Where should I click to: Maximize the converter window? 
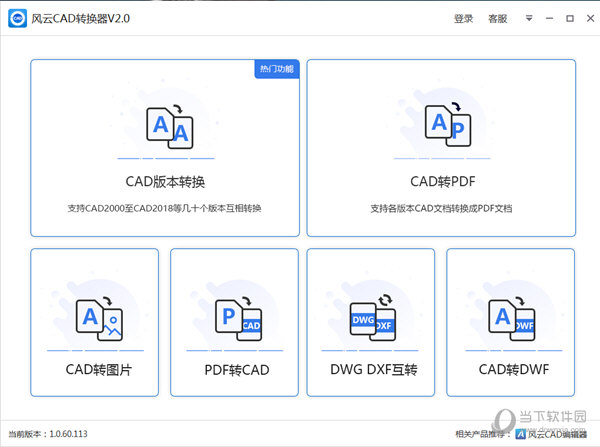tap(570, 18)
